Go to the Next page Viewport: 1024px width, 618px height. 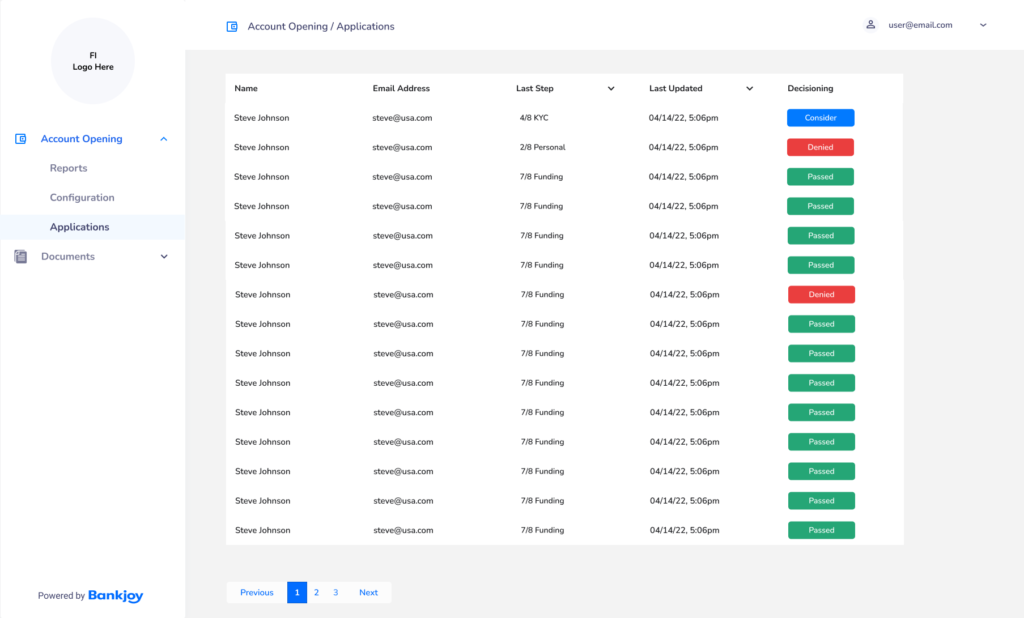pyautogui.click(x=368, y=592)
